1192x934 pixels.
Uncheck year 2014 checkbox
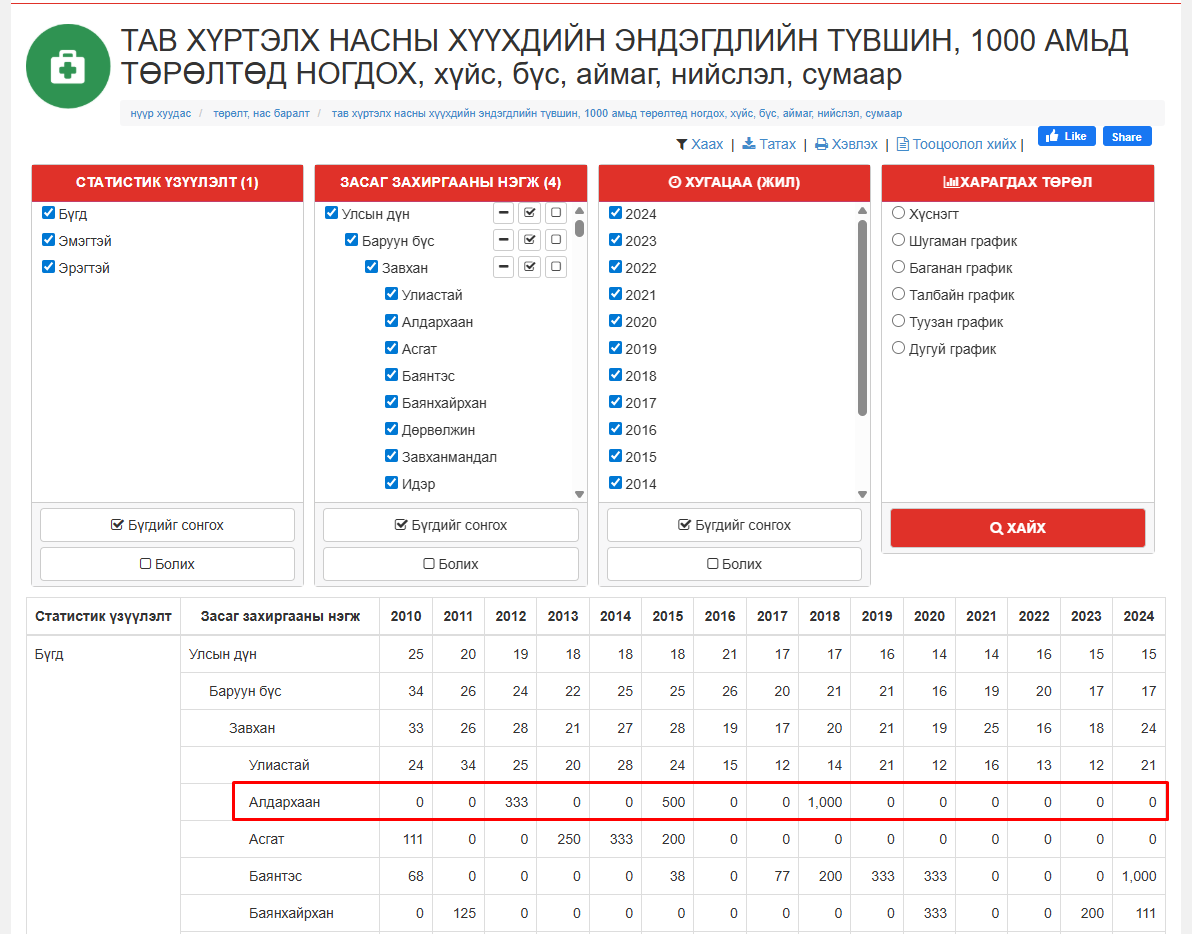616,483
